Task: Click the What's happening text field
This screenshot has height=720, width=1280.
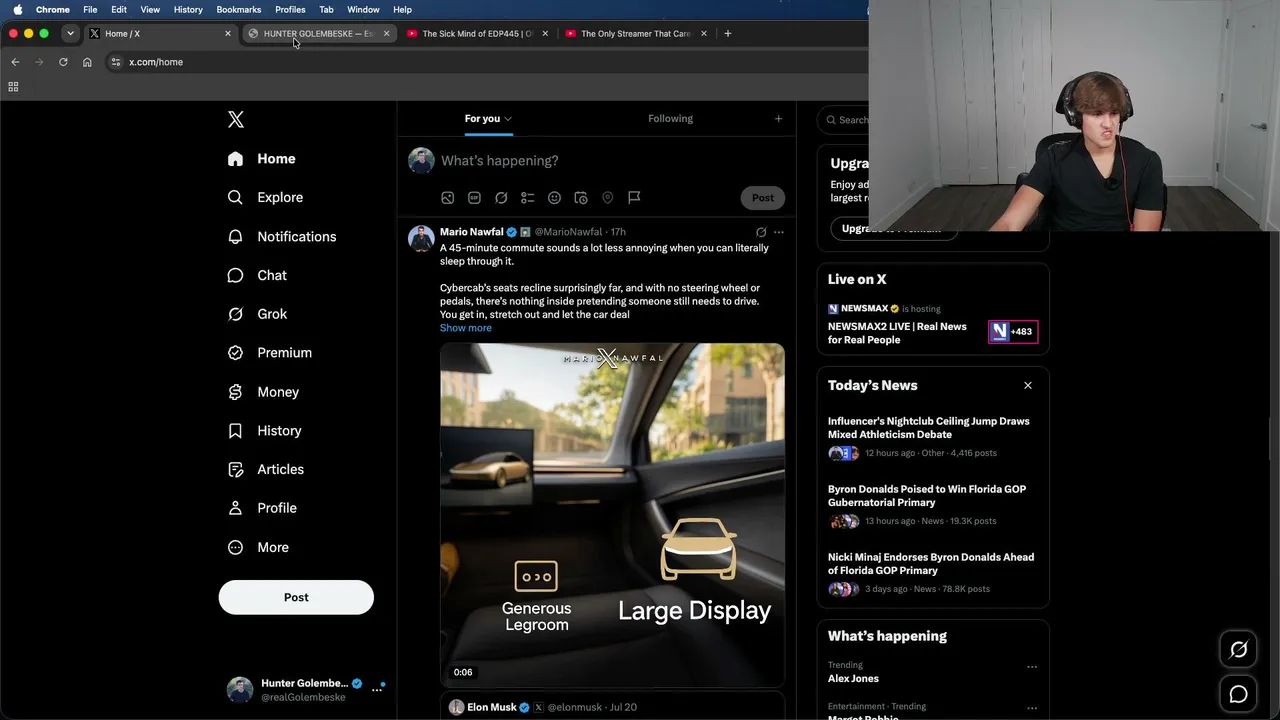Action: 610,161
